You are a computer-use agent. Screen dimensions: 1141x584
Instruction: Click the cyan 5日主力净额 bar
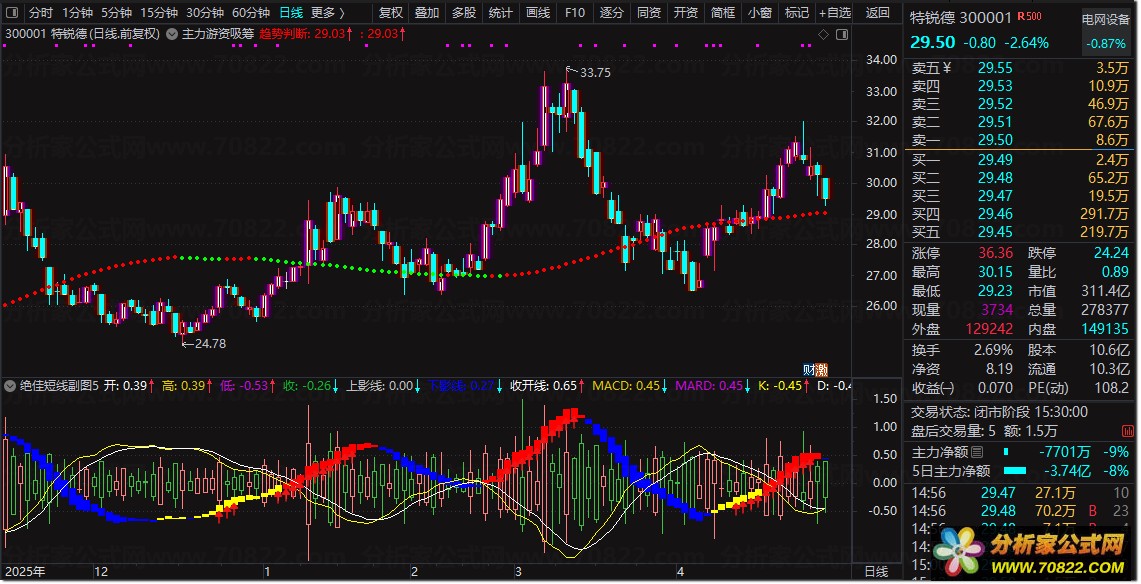(x=1014, y=471)
